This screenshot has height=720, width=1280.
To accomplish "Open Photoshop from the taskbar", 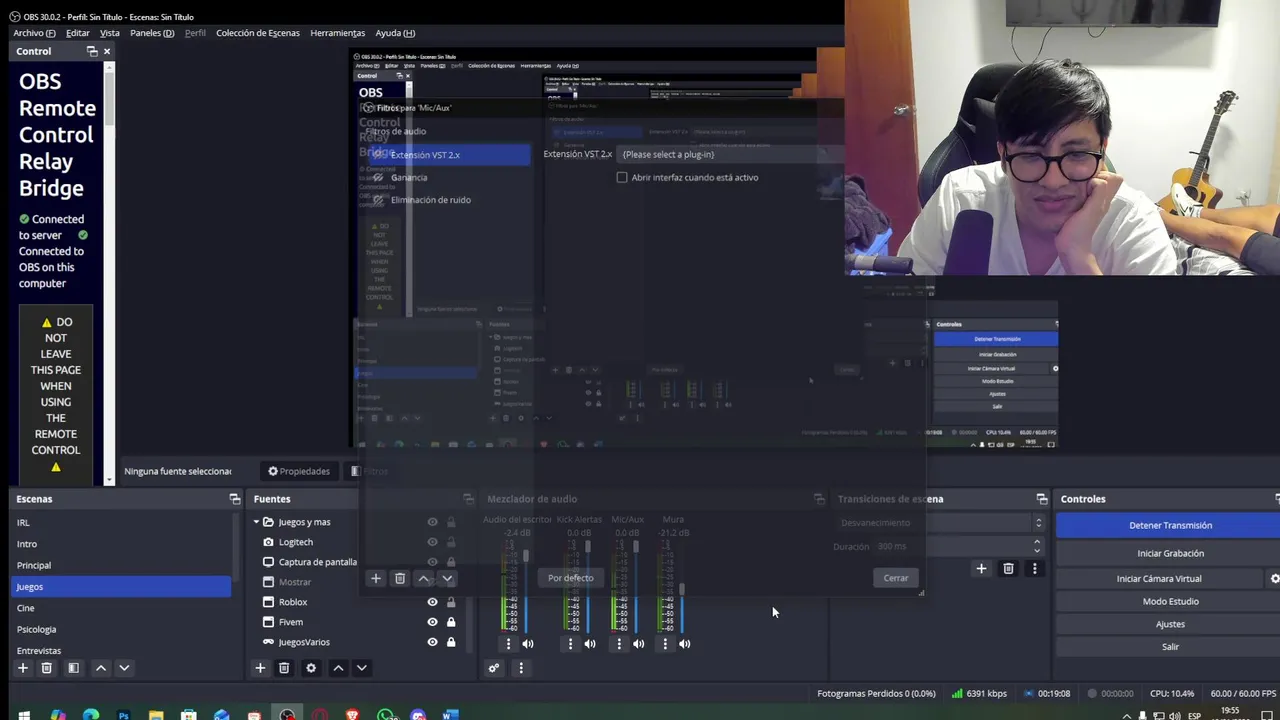I will (123, 715).
